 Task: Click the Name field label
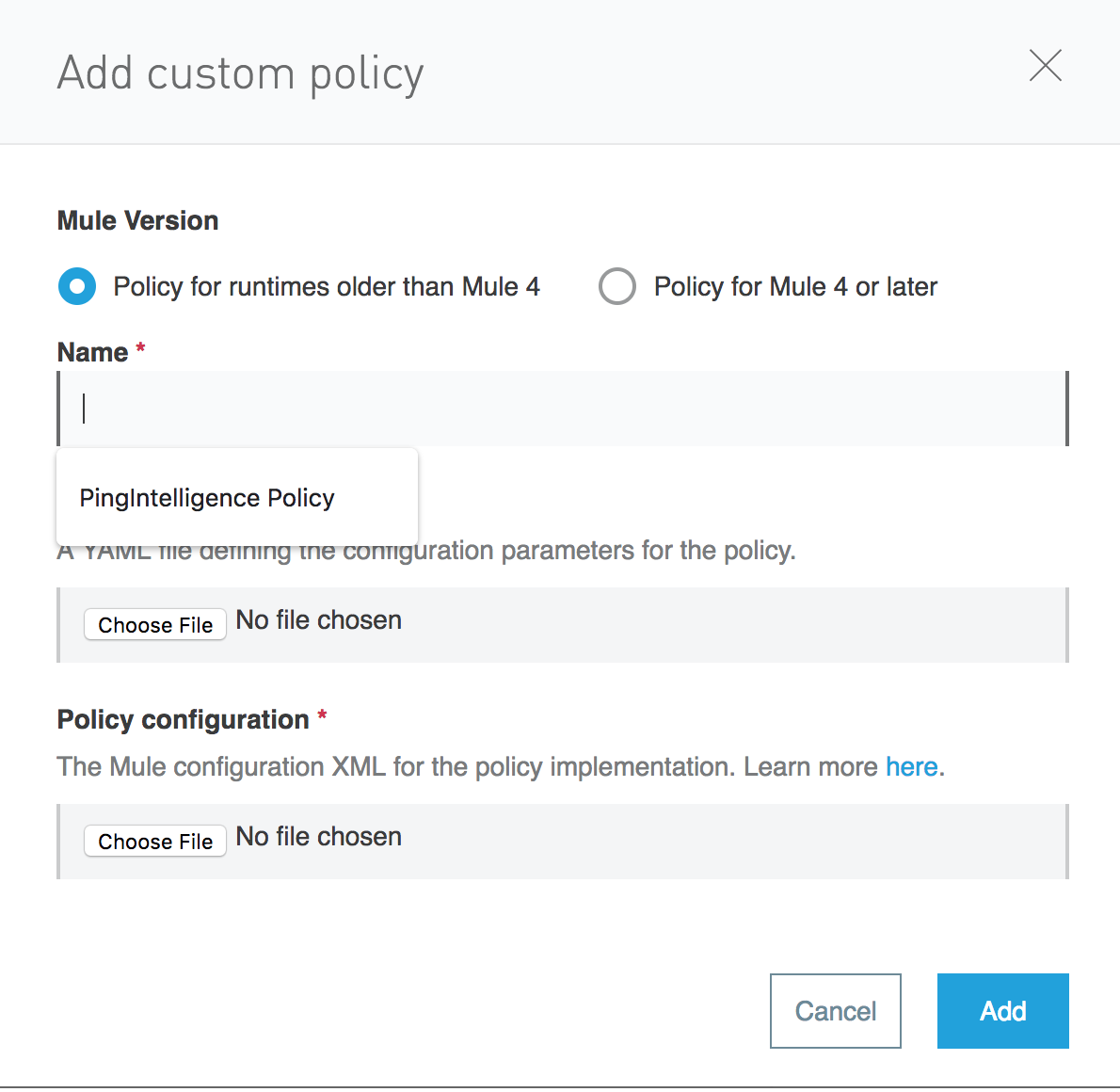point(92,352)
